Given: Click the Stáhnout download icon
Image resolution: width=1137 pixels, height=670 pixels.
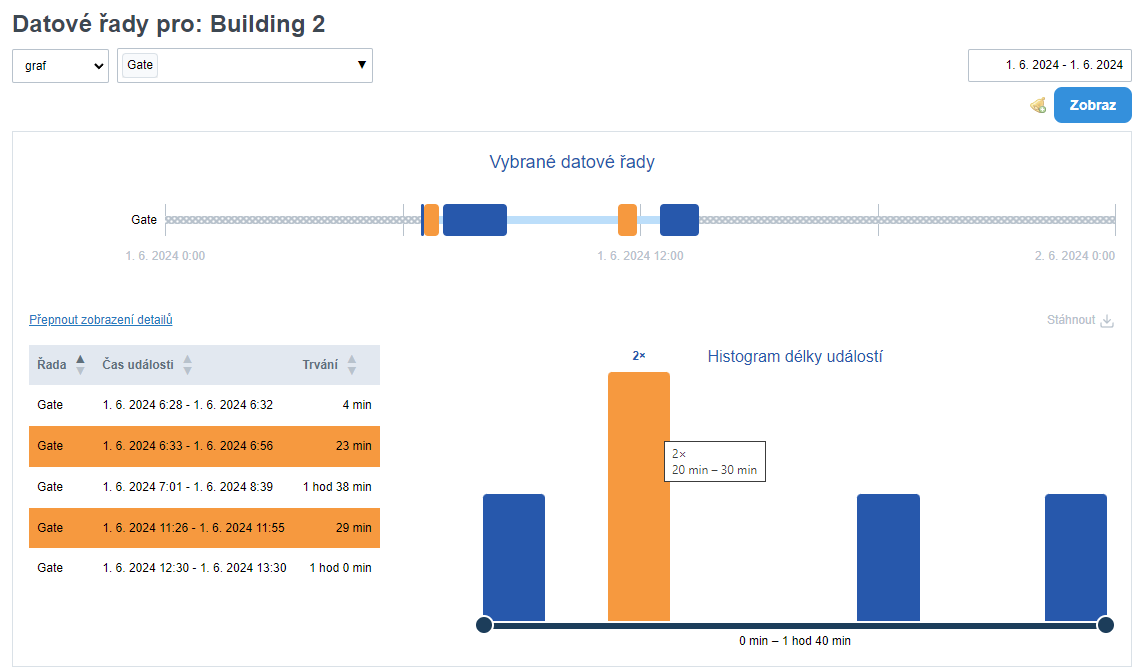Looking at the screenshot, I should pyautogui.click(x=1106, y=321).
